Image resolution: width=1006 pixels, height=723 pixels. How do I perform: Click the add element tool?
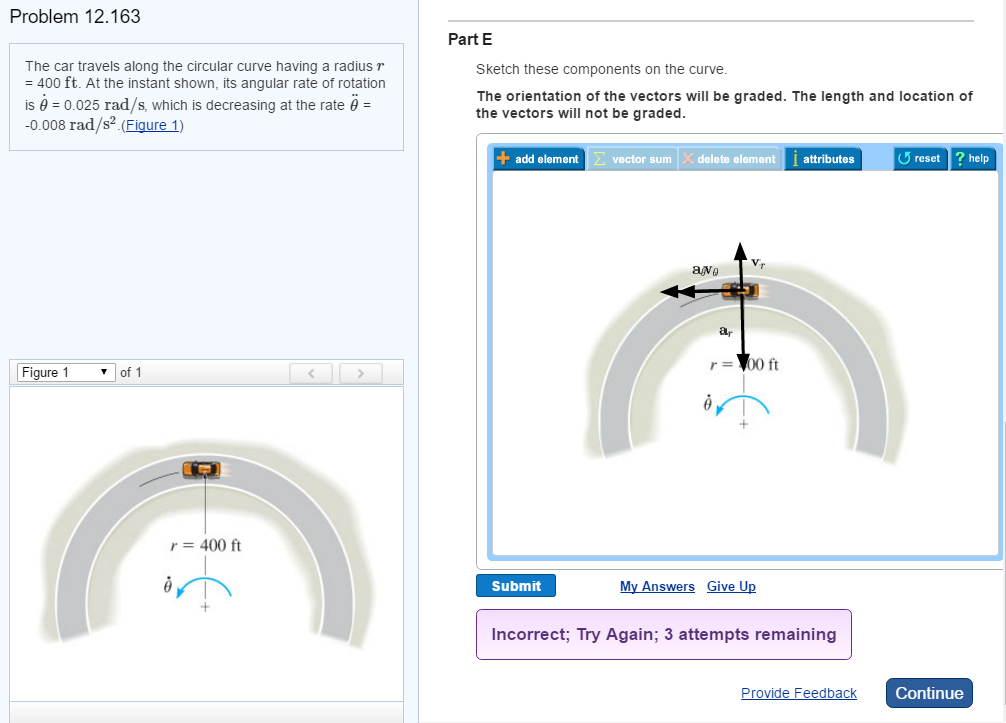pos(538,158)
